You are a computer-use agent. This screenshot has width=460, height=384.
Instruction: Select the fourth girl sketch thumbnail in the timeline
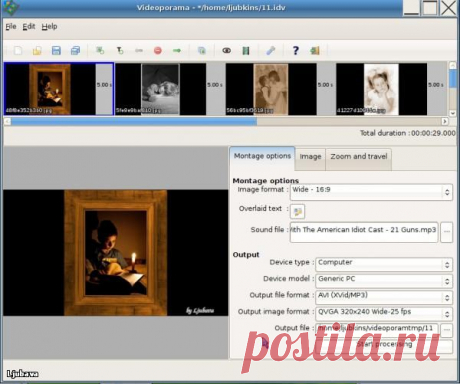point(382,89)
